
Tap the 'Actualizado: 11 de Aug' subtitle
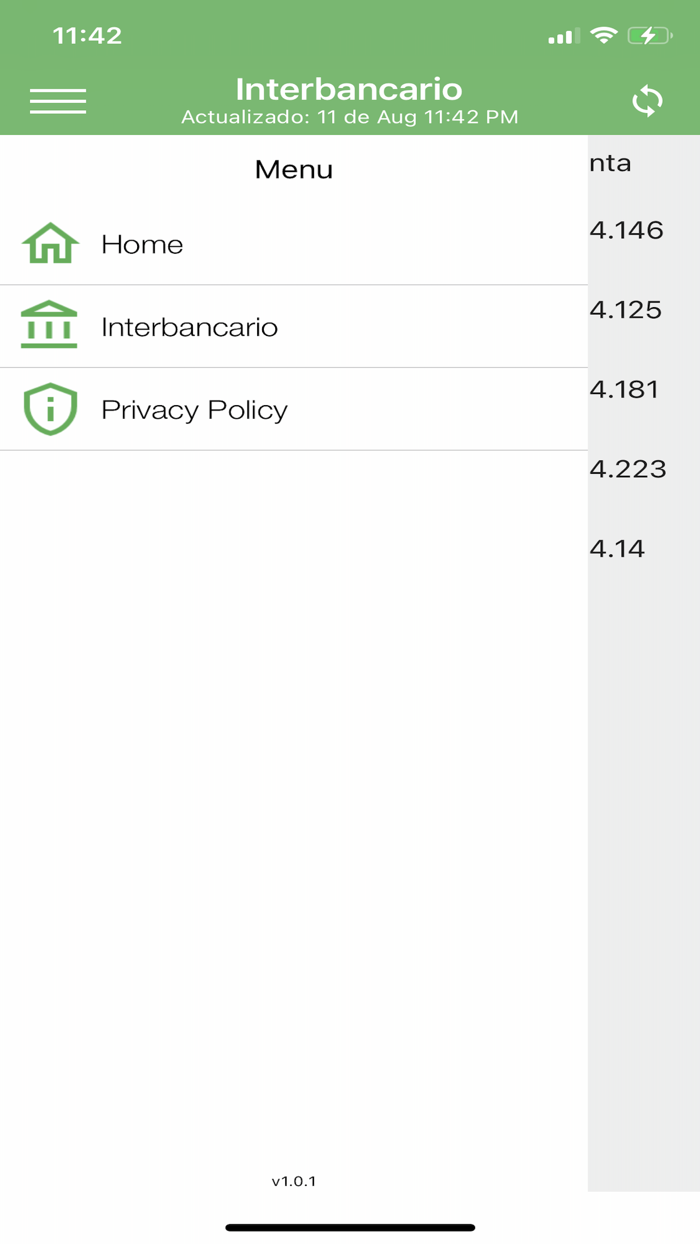(349, 117)
